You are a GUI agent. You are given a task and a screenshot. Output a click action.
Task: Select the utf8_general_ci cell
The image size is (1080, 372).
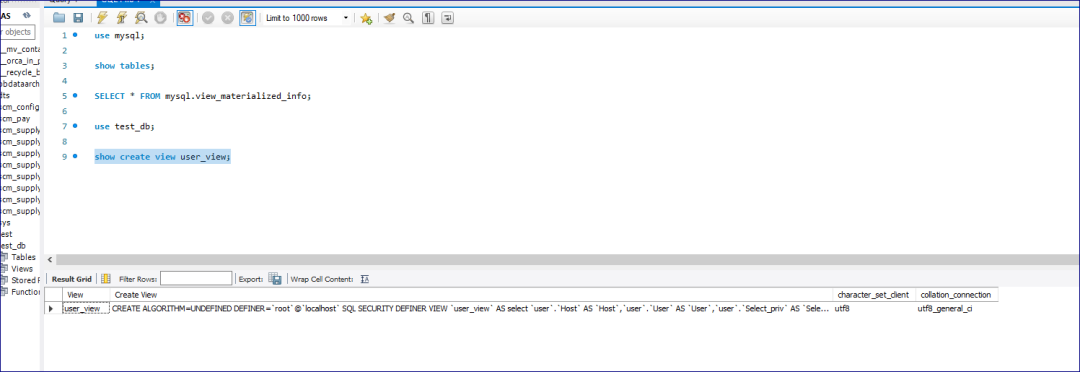click(957, 309)
